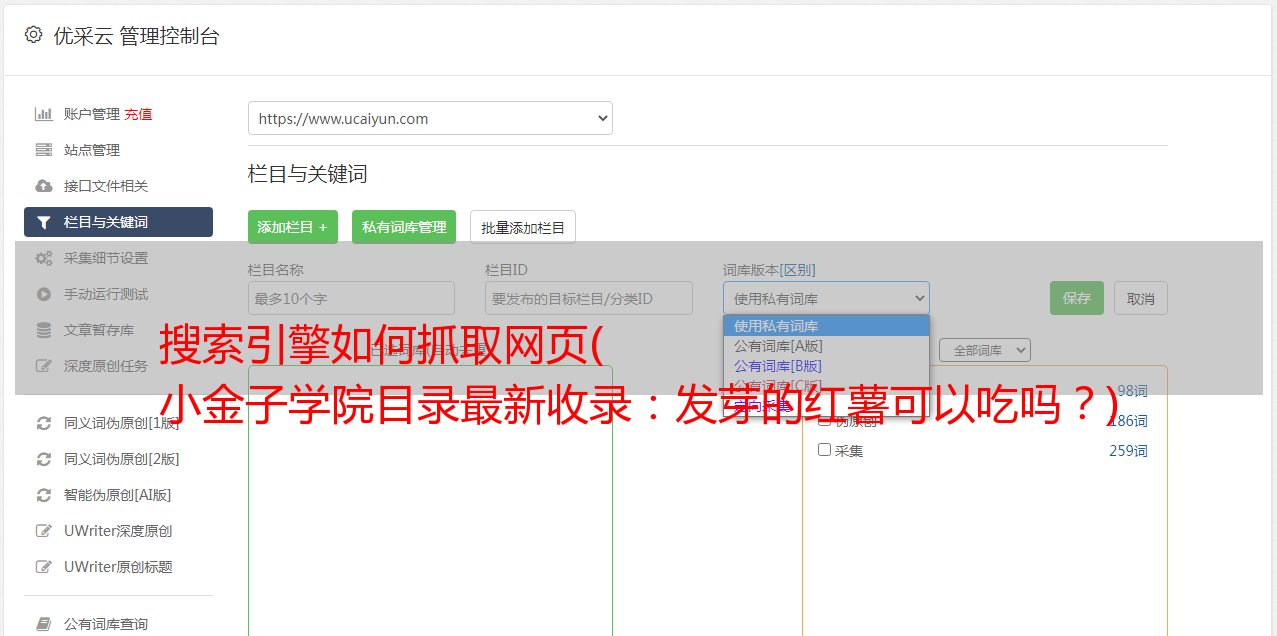Screen dimensions: 1277x636
Task: Click the 栏目与关键词 page heading
Action: (x=307, y=174)
